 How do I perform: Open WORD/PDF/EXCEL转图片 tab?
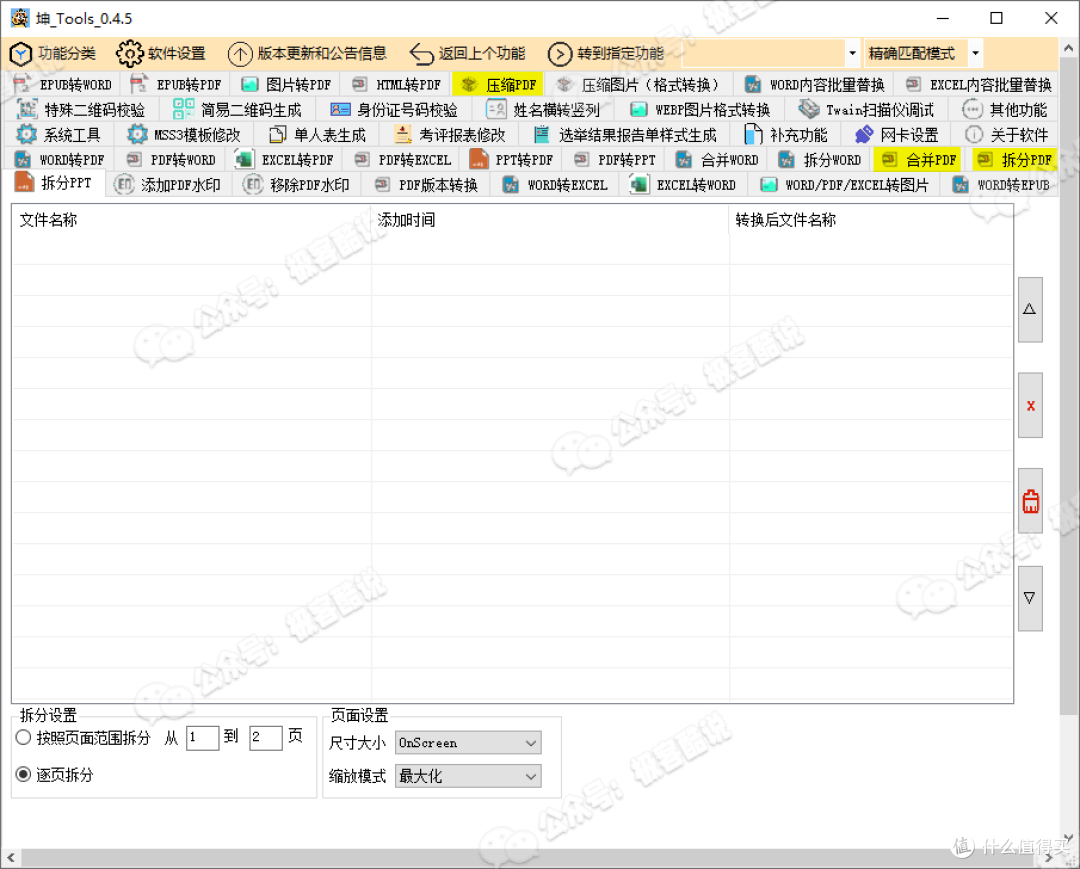tap(844, 185)
